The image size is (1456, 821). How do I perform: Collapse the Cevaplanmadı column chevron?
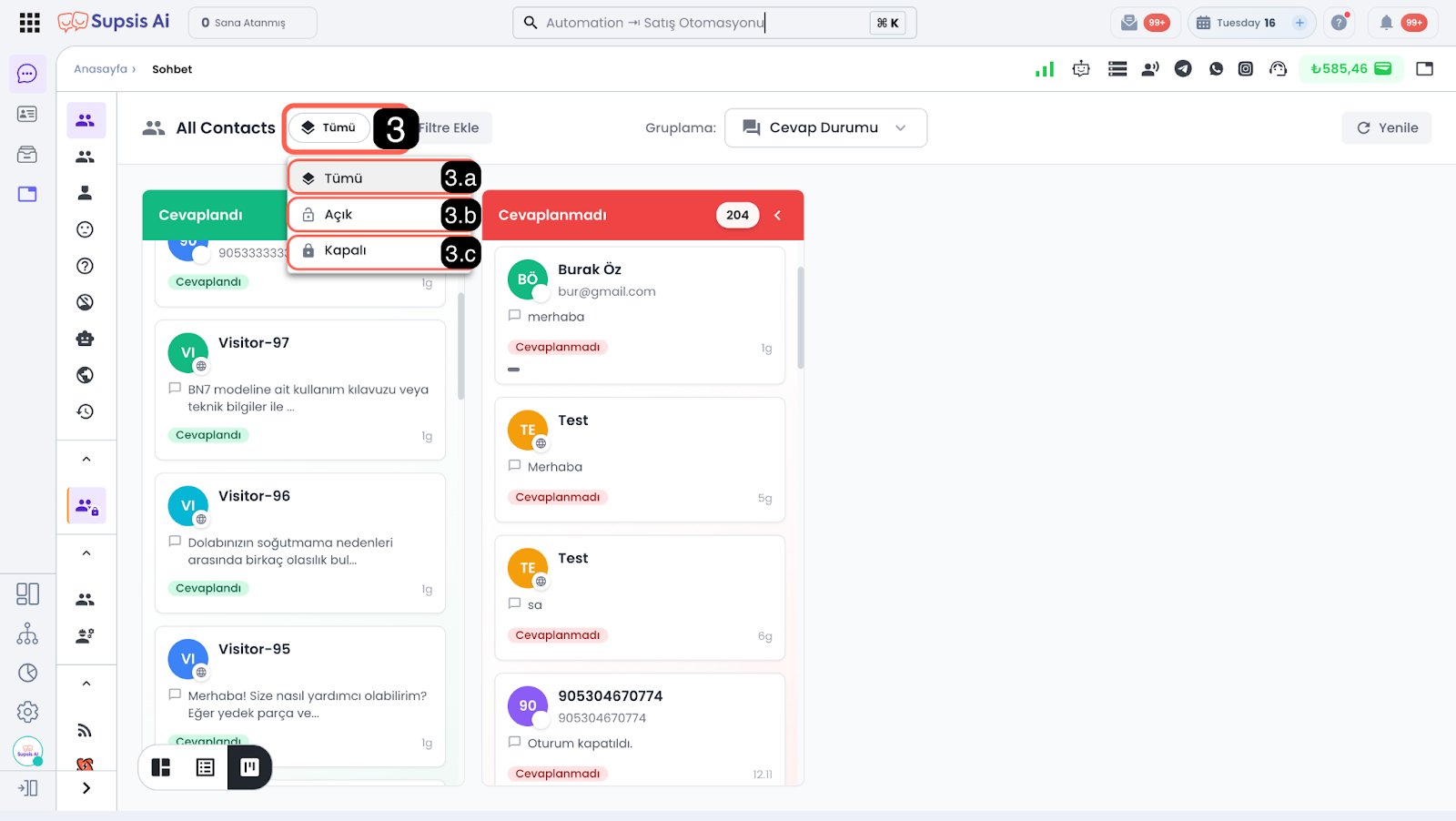777,216
